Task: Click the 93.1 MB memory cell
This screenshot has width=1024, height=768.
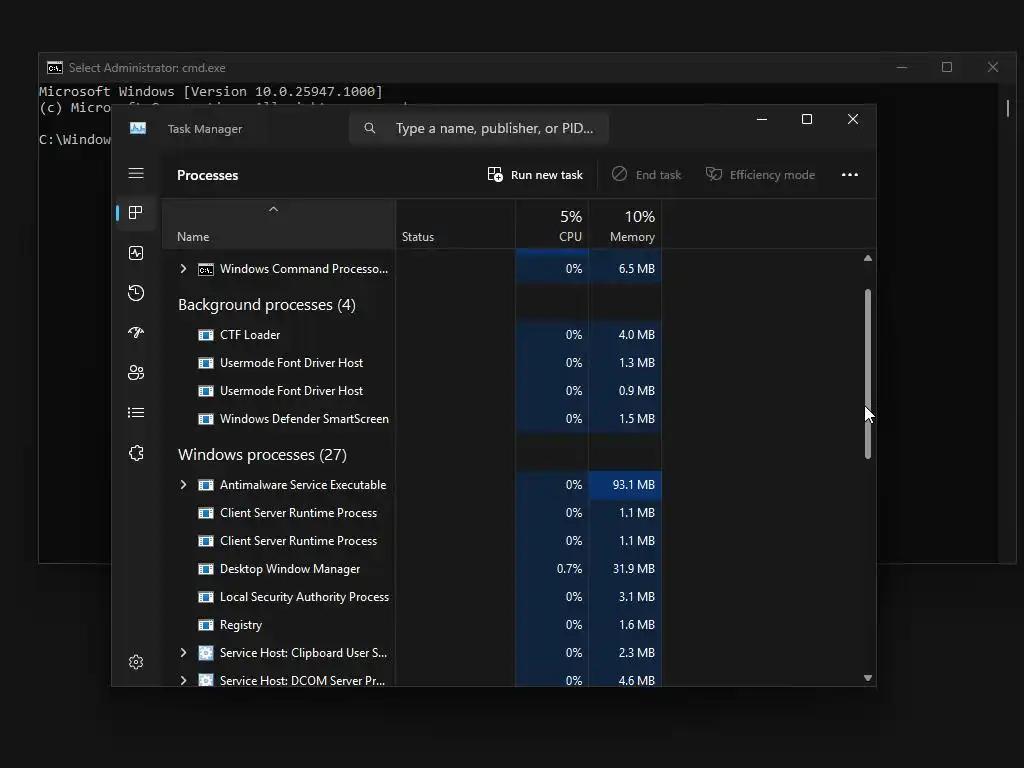Action: [x=625, y=485]
